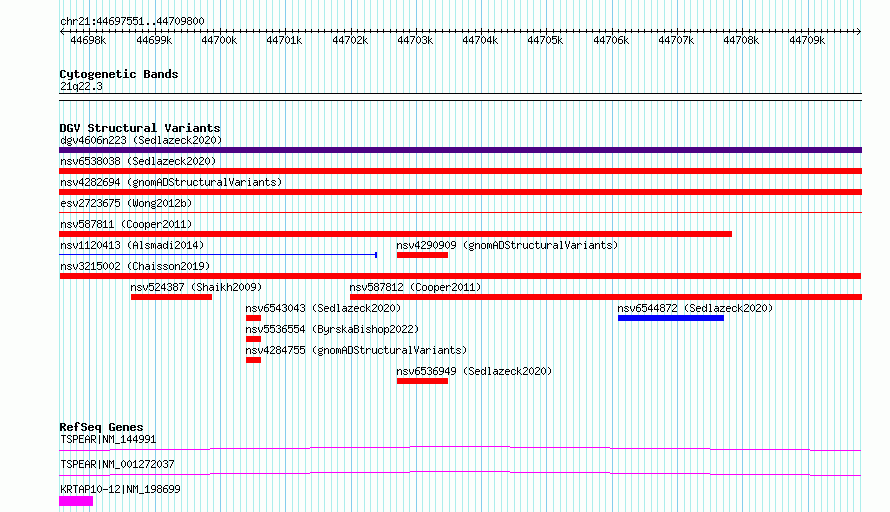This screenshot has width=890, height=512.
Task: Click the chr21:44697551..44709800 position label
Action: (132, 21)
